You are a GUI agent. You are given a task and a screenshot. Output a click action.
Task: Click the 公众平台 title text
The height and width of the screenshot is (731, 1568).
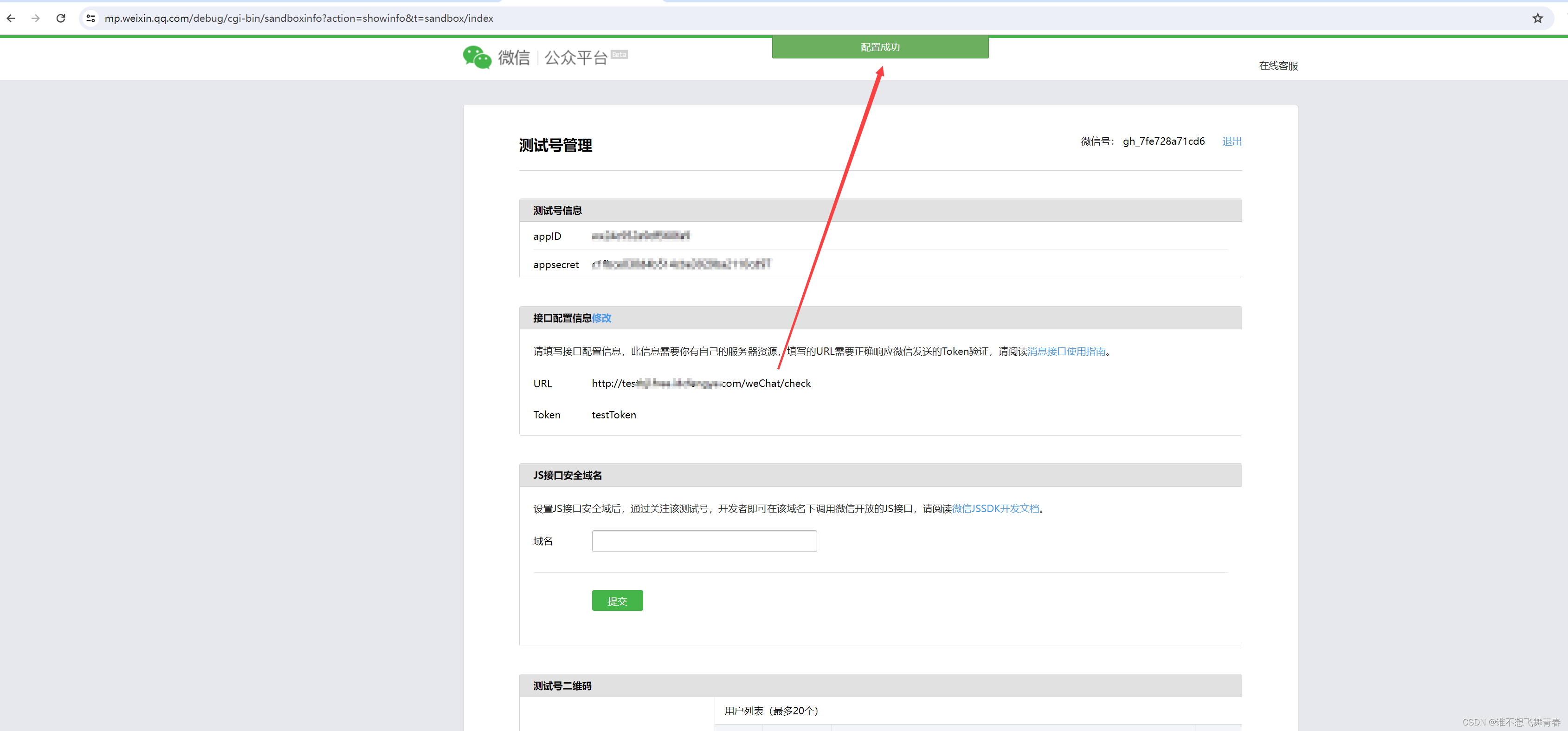pos(575,58)
